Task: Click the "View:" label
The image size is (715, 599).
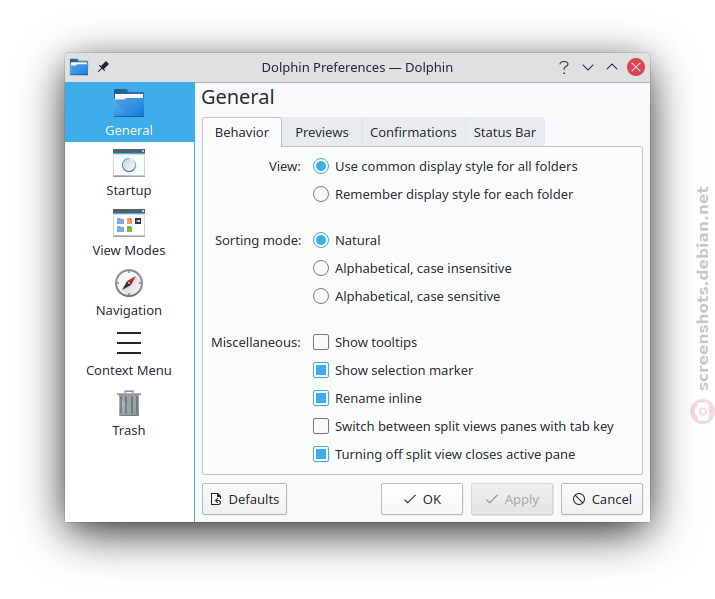Action: 285,166
